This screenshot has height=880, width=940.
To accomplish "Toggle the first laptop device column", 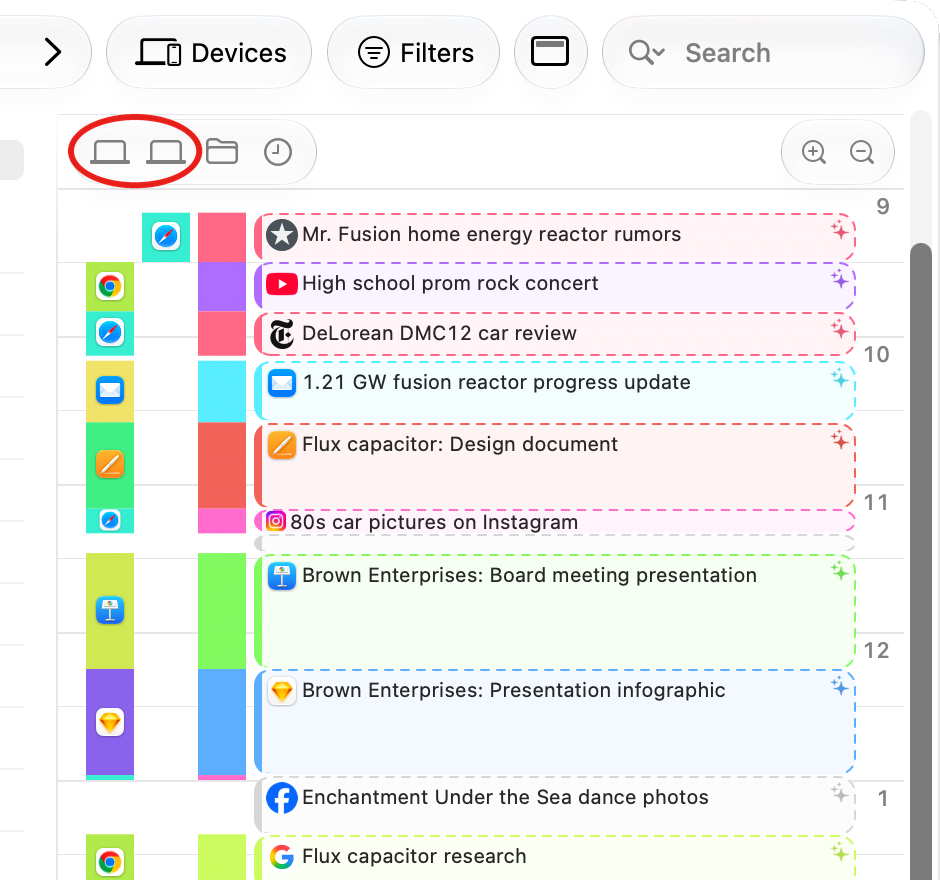I will click(110, 152).
